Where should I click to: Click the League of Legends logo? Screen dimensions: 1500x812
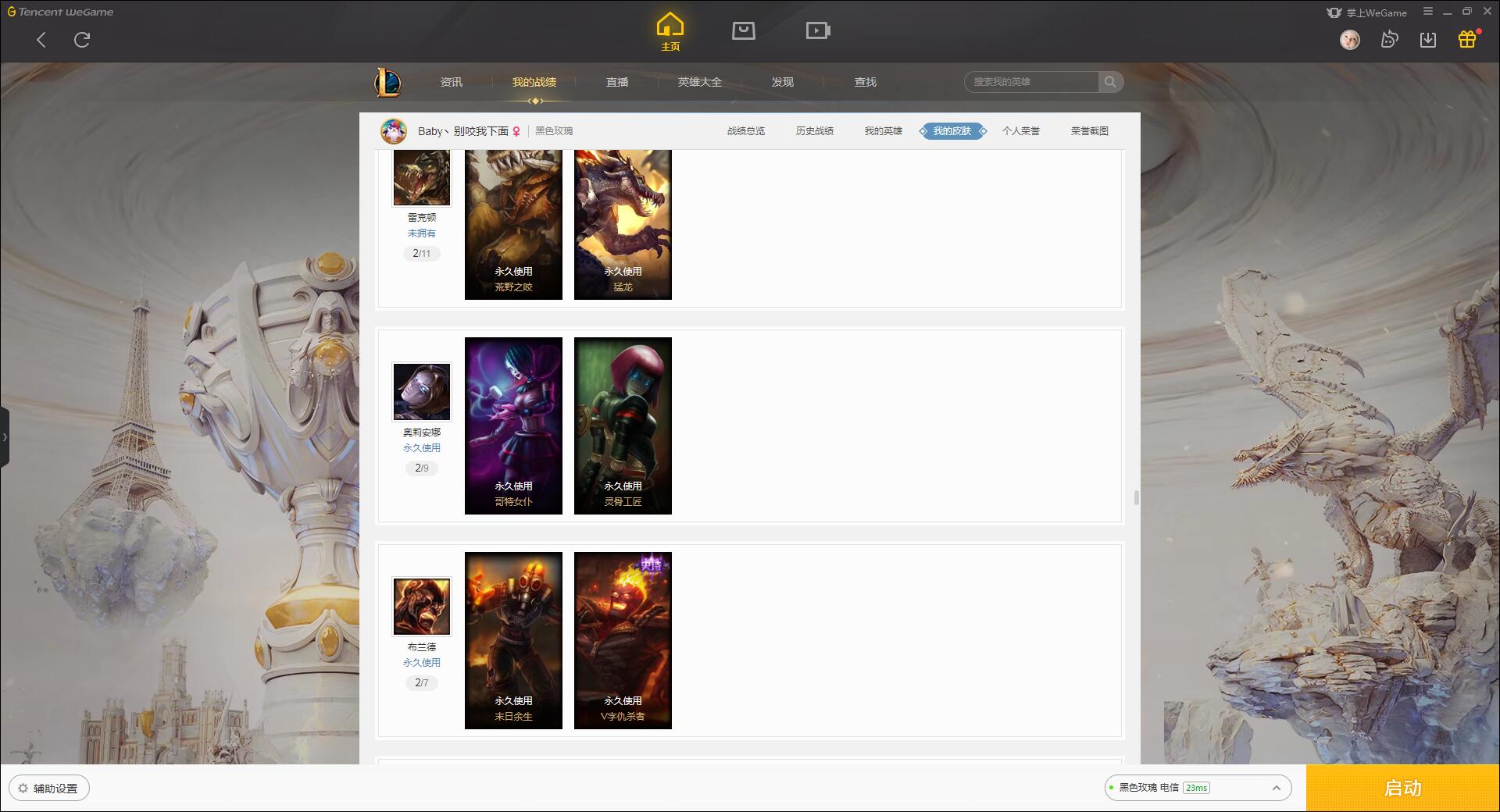pos(387,82)
